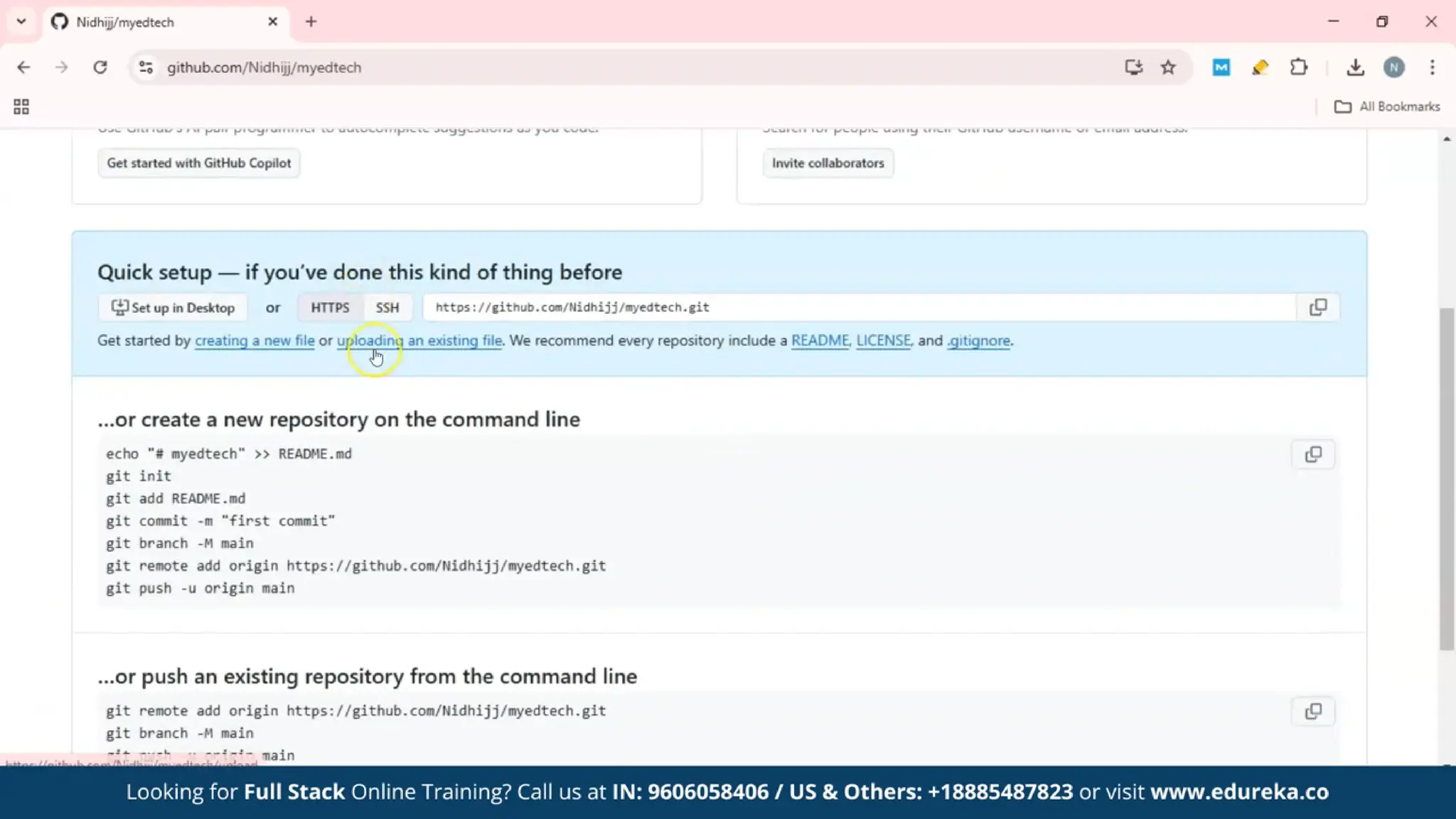This screenshot has width=1456, height=819.
Task: Click the git init command line
Action: (139, 476)
